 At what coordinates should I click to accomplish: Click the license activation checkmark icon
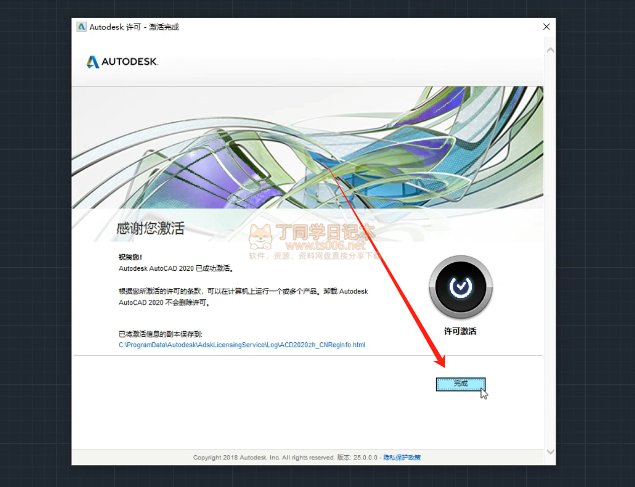click(460, 287)
